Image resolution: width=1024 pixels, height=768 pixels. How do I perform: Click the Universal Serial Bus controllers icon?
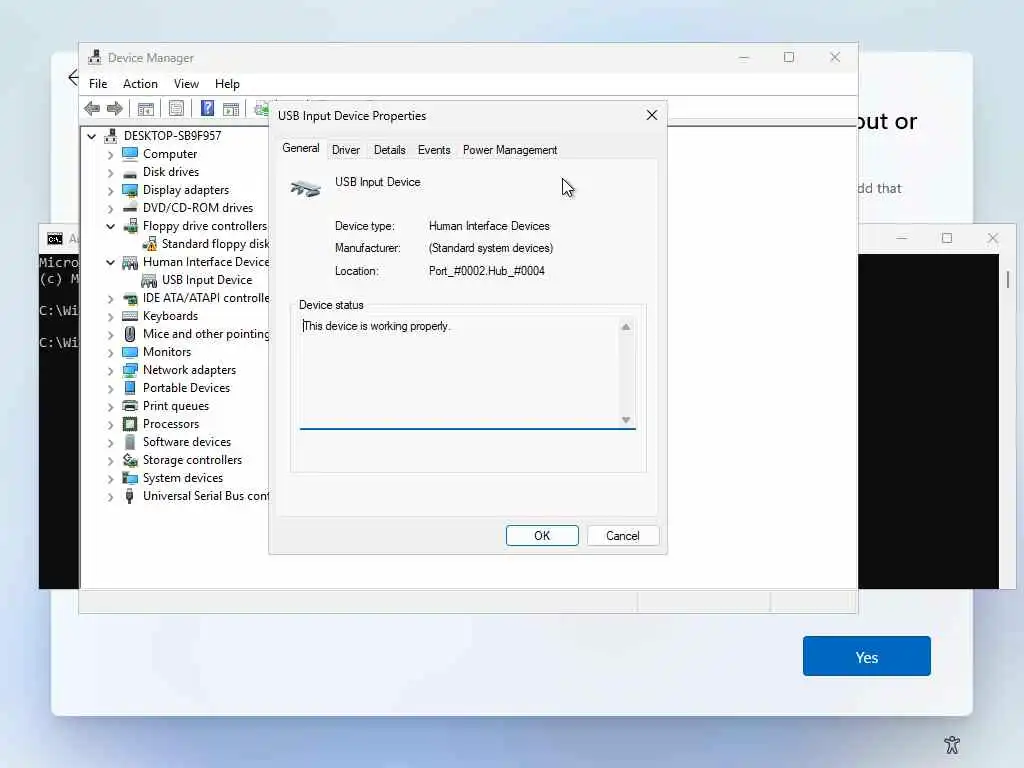pyautogui.click(x=129, y=496)
